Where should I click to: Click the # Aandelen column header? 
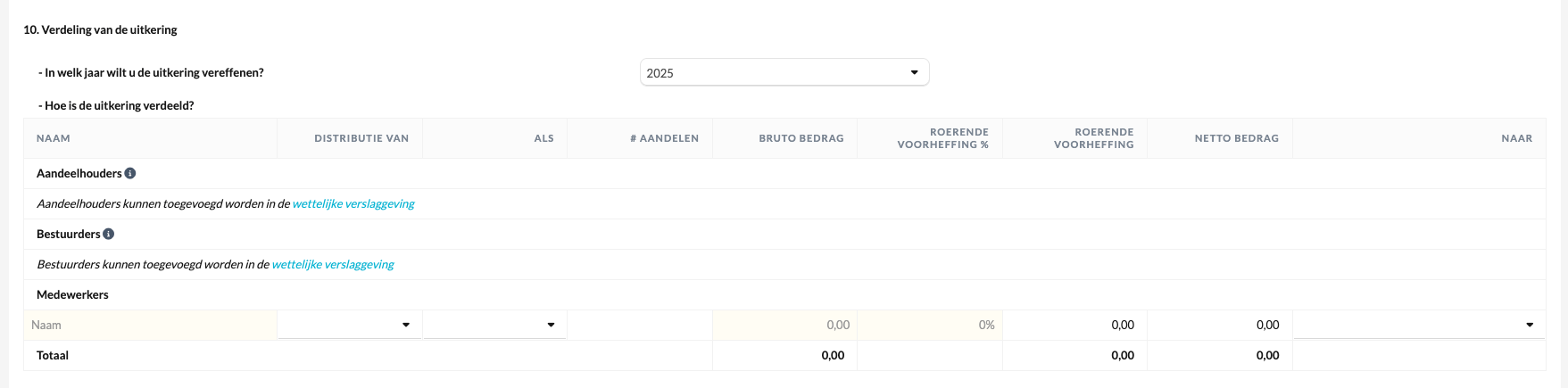point(664,138)
